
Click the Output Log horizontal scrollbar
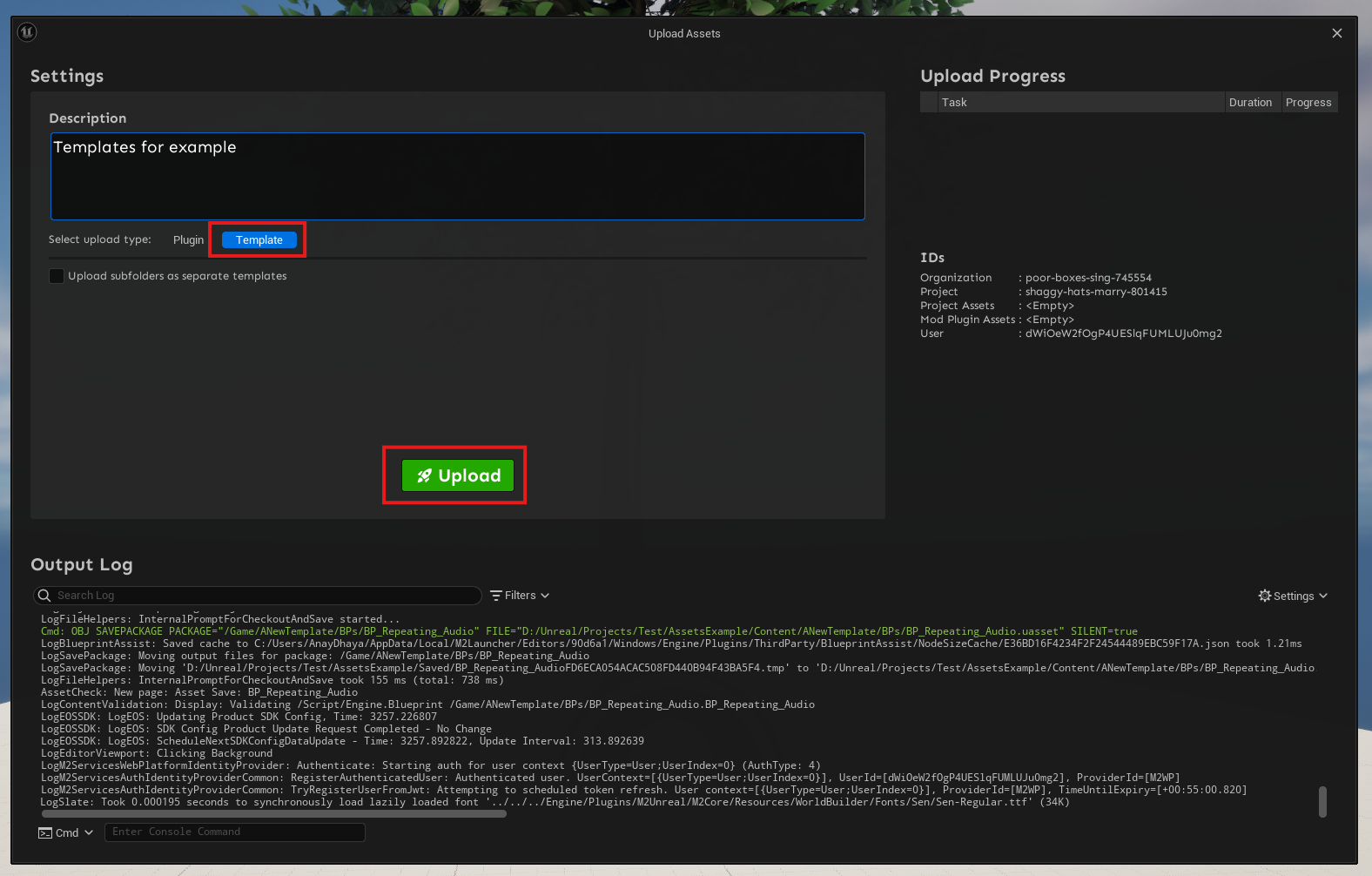pyautogui.click(x=273, y=814)
